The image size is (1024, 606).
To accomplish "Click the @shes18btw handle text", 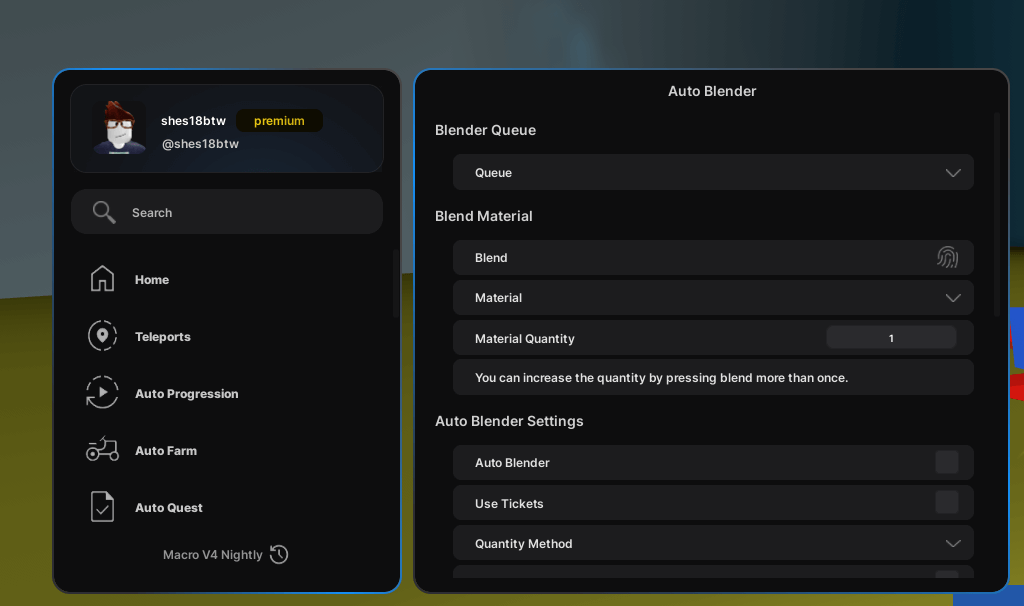I will pos(200,144).
